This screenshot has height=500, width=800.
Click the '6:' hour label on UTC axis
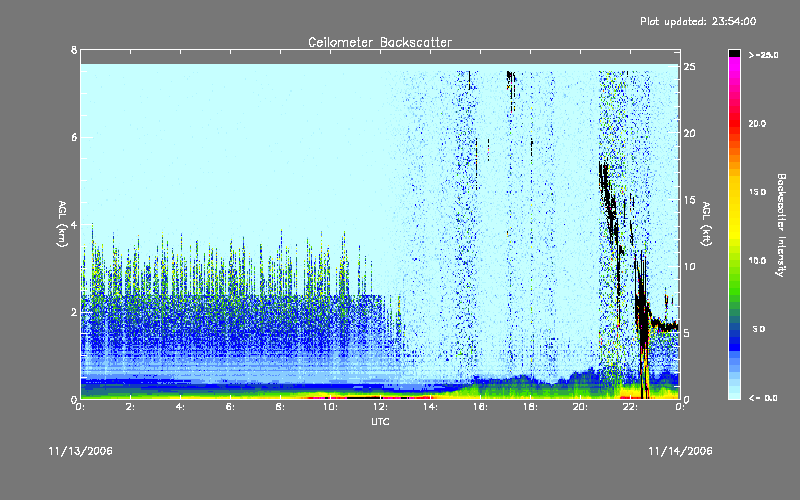[231, 407]
